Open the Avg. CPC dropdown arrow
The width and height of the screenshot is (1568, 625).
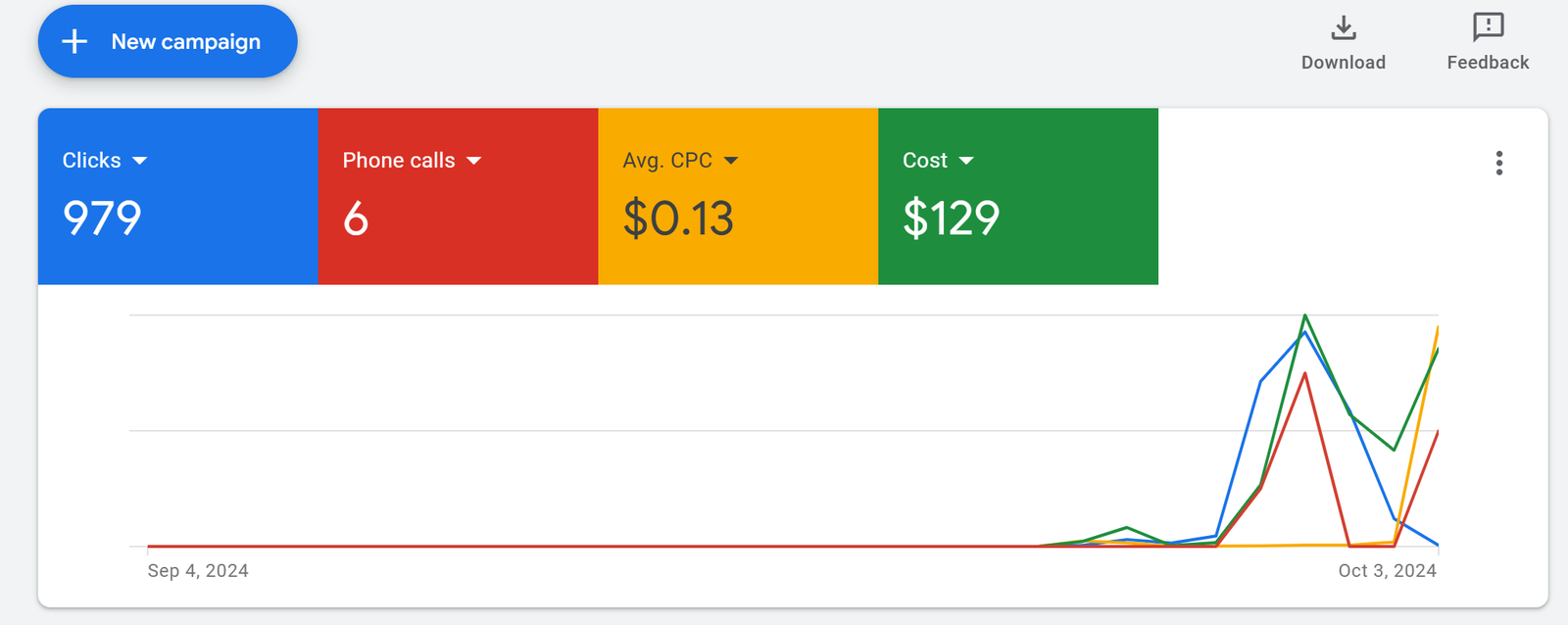tap(731, 161)
